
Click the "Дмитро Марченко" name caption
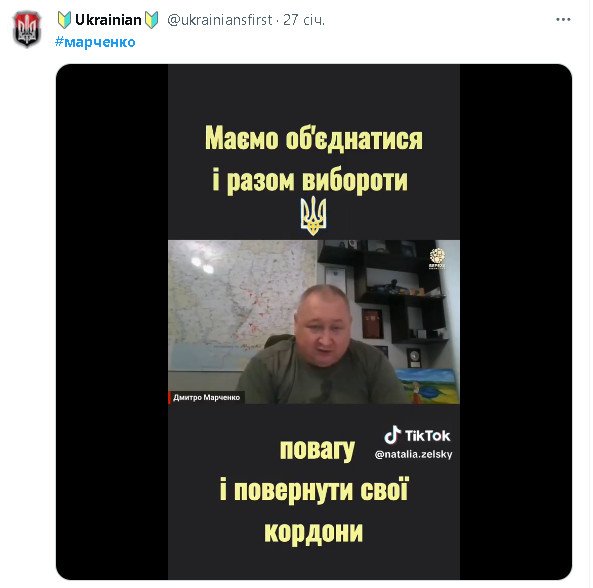[206, 397]
